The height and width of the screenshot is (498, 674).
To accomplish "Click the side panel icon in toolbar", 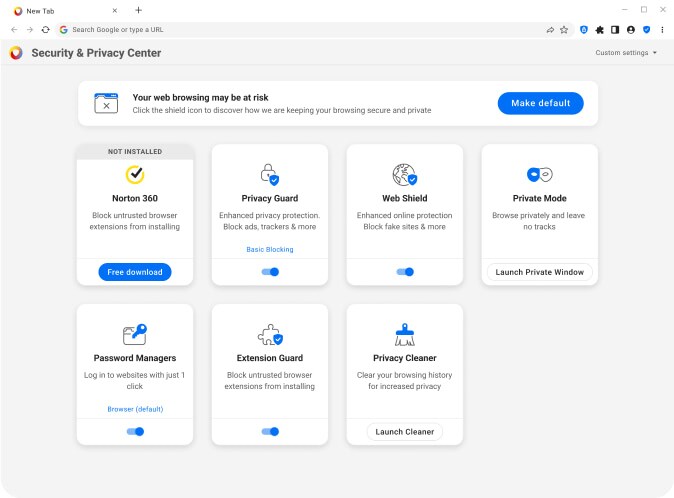I will [x=615, y=30].
